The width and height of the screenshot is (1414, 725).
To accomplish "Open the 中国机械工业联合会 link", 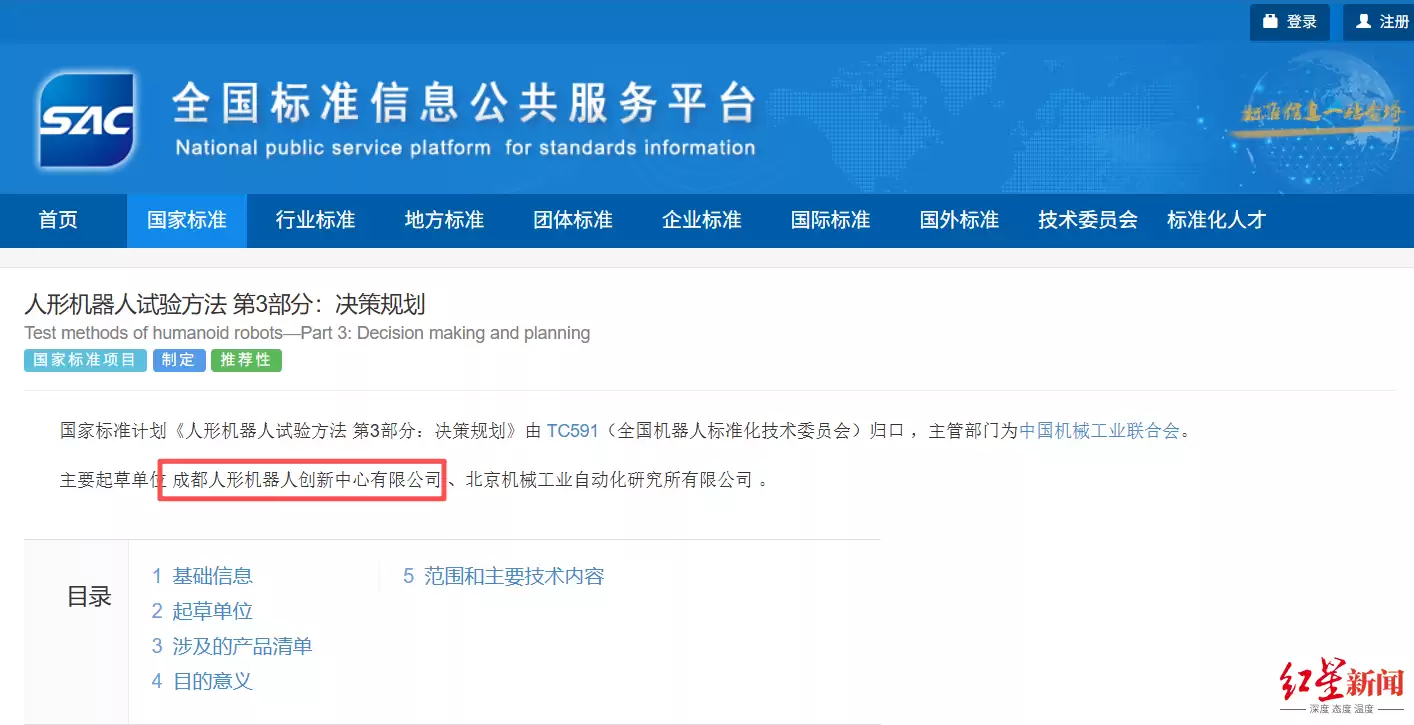I will click(1099, 431).
